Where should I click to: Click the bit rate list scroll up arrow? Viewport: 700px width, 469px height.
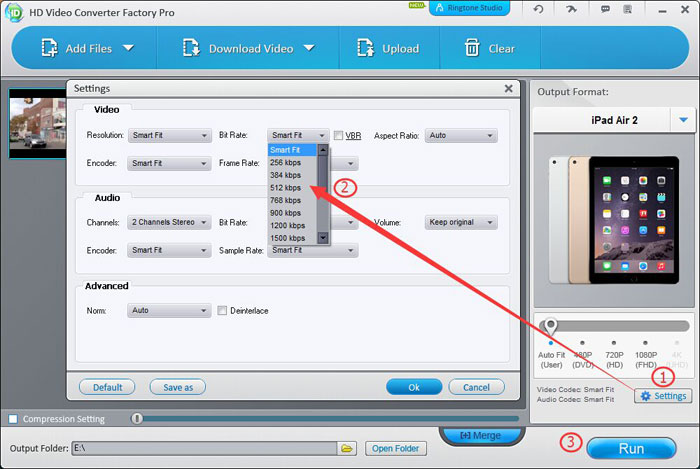(323, 150)
